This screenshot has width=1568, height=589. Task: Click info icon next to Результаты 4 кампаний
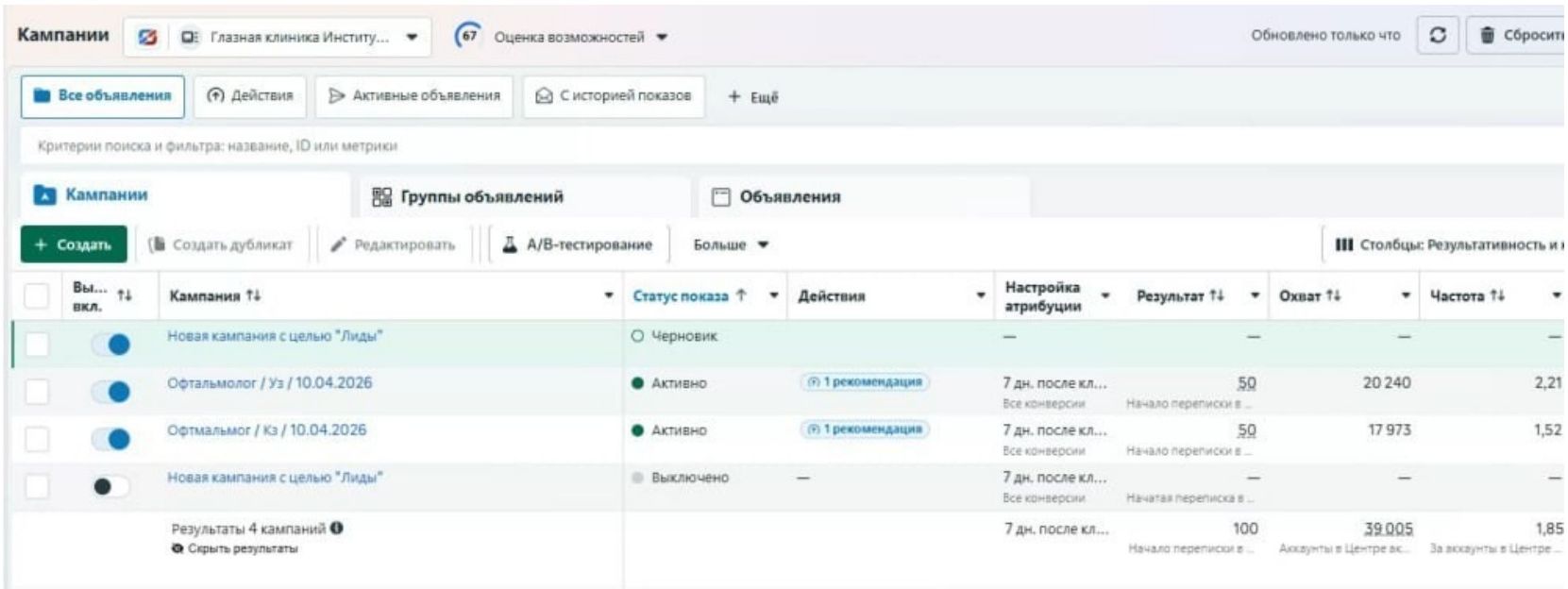click(x=337, y=529)
